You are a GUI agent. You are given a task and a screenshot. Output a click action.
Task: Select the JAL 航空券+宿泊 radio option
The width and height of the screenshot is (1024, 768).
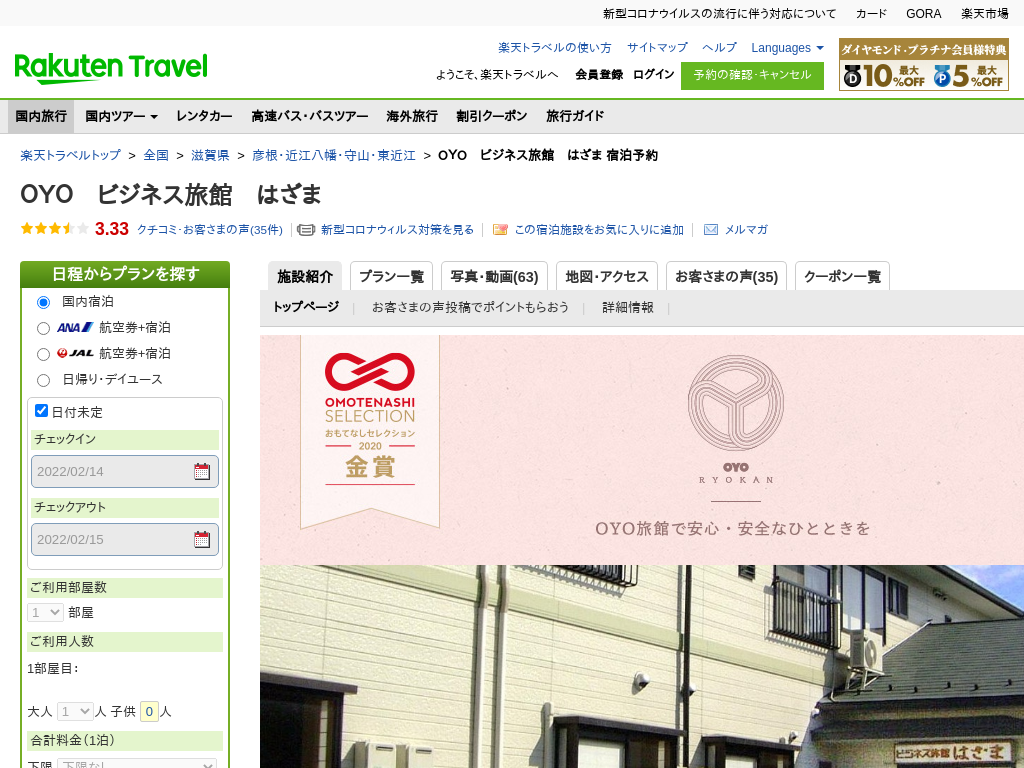point(43,354)
